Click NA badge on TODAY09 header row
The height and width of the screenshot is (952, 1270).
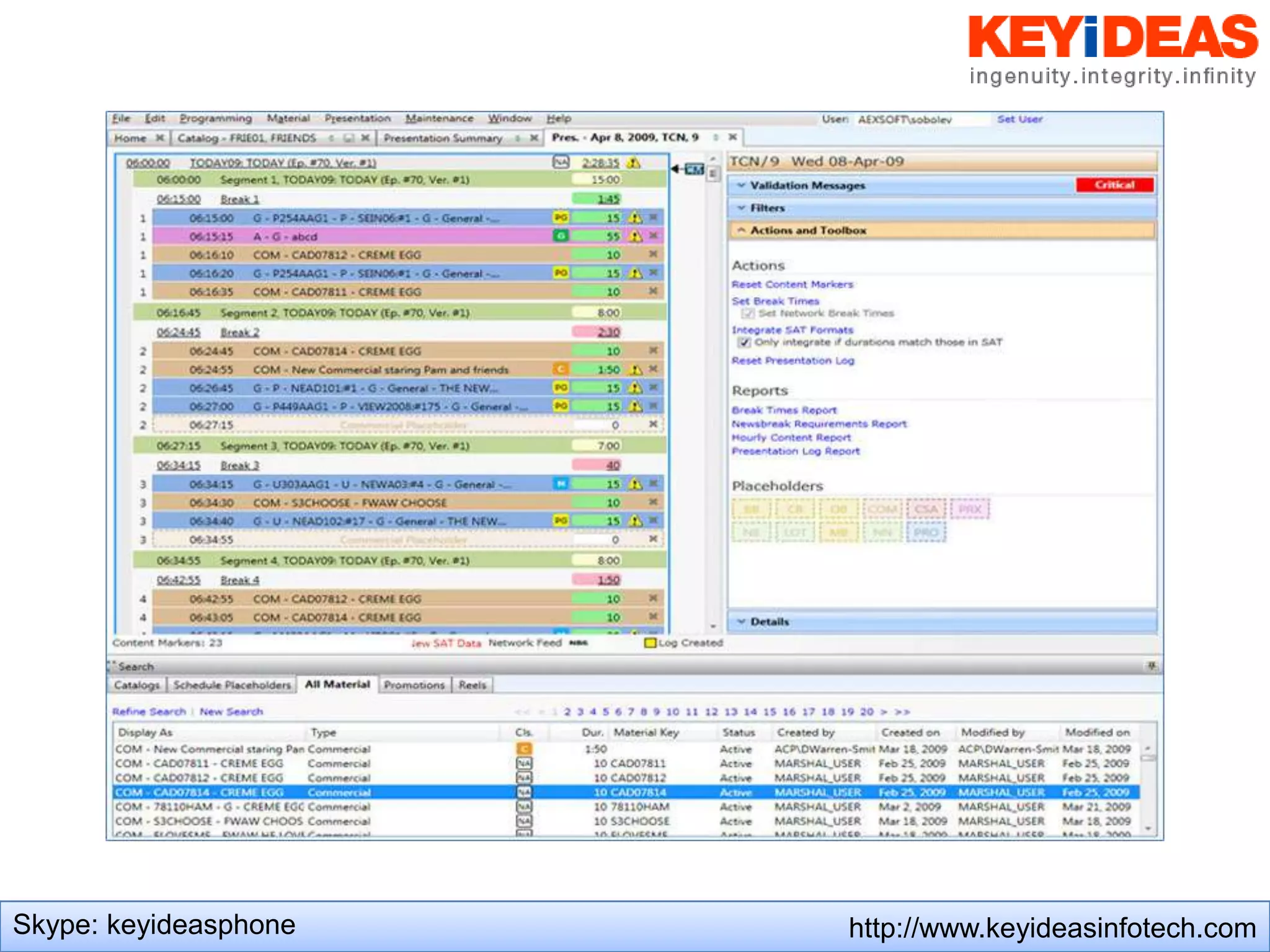pos(561,162)
